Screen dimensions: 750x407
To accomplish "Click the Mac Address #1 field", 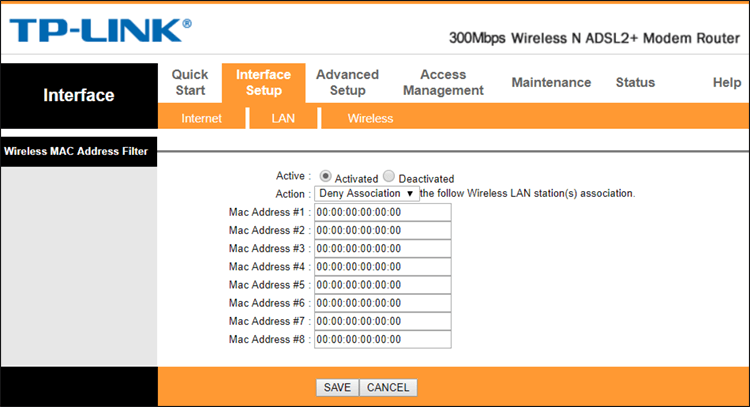I will (382, 212).
